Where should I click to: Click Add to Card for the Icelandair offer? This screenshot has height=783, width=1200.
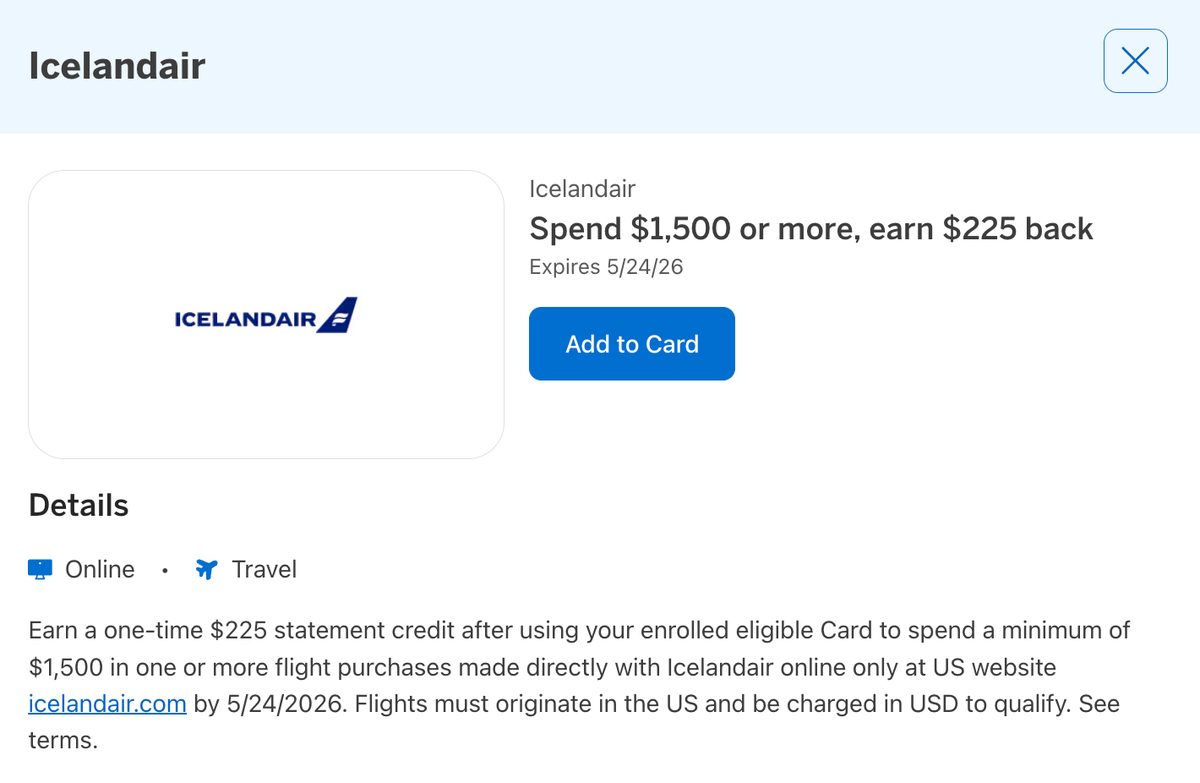(631, 343)
